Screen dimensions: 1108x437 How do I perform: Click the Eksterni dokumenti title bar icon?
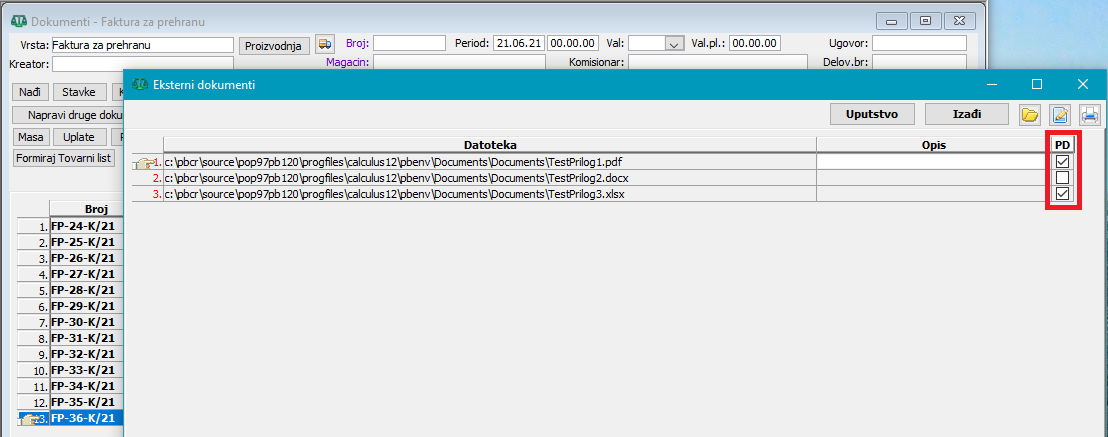(x=139, y=85)
